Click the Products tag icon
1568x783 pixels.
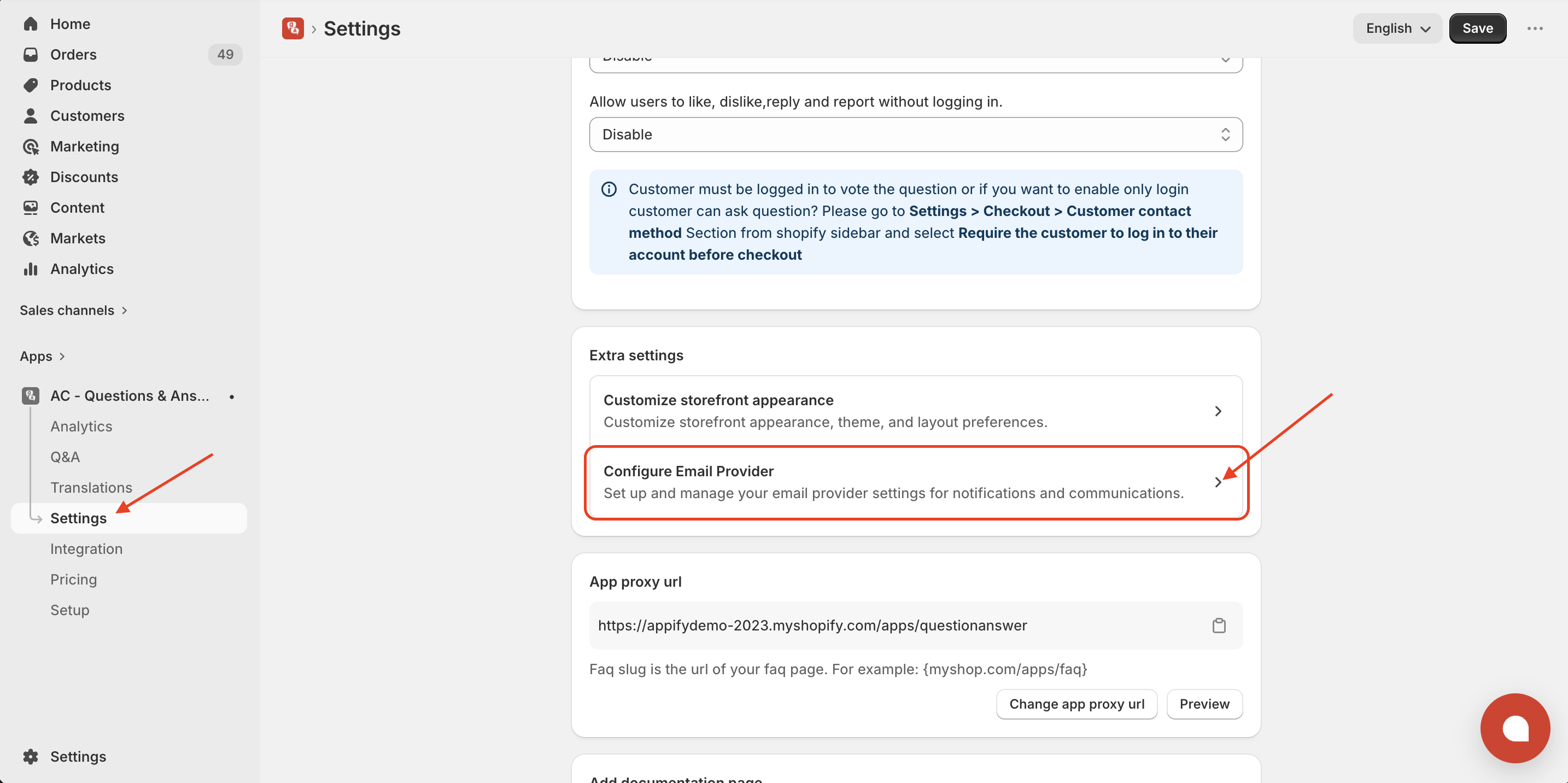click(31, 85)
